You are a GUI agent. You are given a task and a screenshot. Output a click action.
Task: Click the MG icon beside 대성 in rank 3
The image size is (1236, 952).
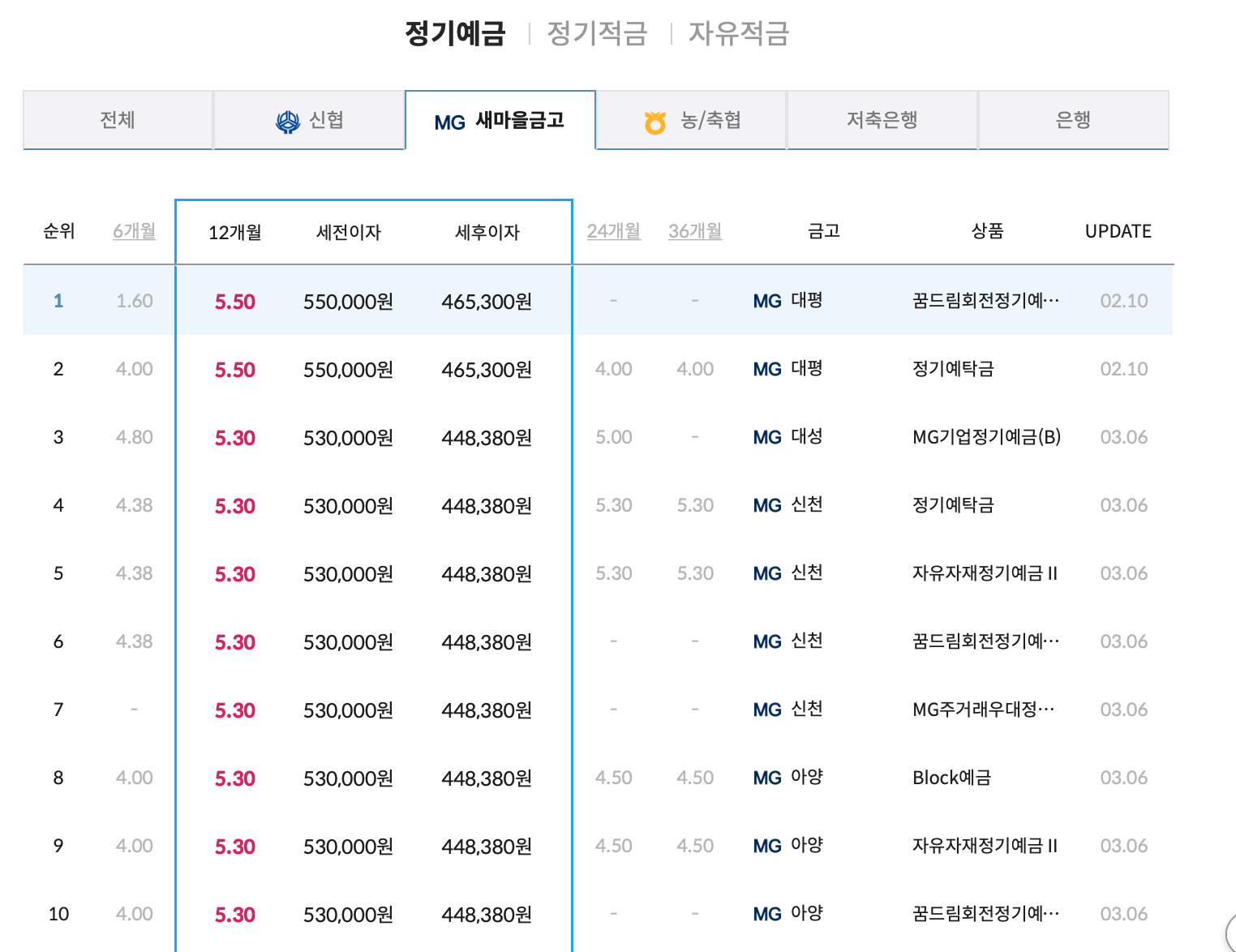(x=766, y=437)
